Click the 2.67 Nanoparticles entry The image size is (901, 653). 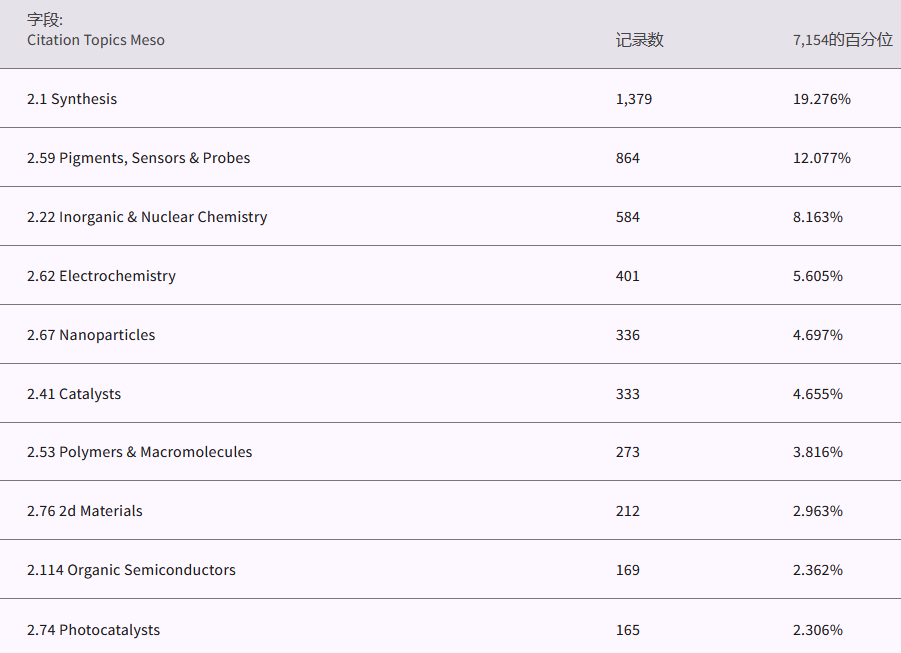click(x=91, y=335)
